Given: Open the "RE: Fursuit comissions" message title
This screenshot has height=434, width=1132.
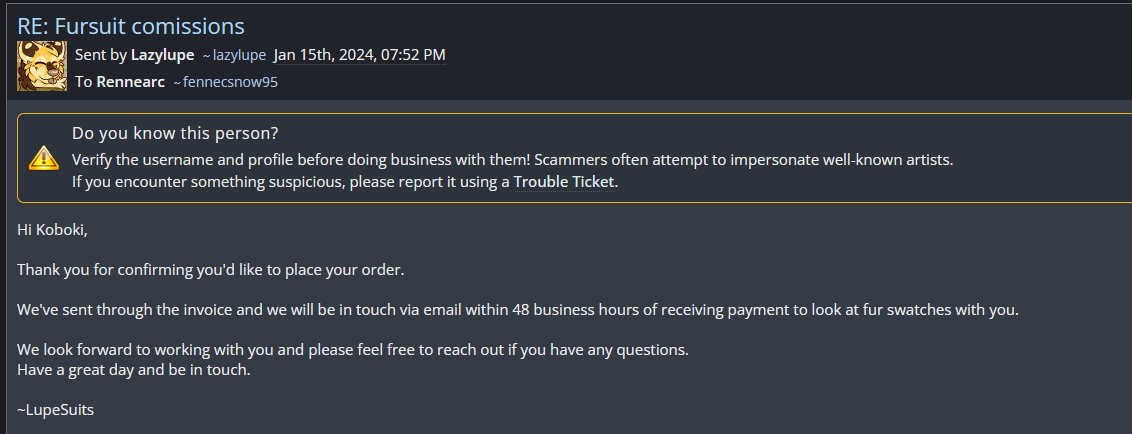Looking at the screenshot, I should tap(131, 26).
